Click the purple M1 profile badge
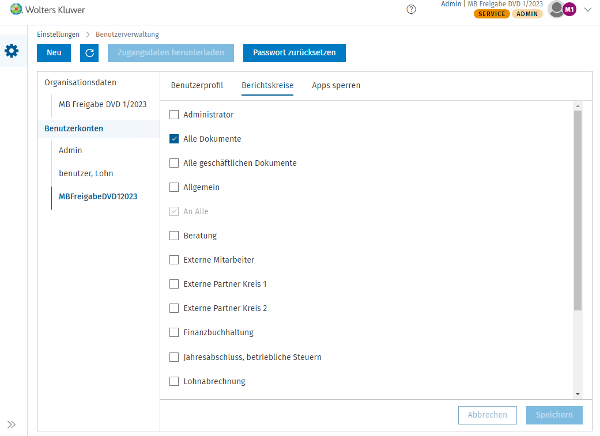 coord(569,9)
